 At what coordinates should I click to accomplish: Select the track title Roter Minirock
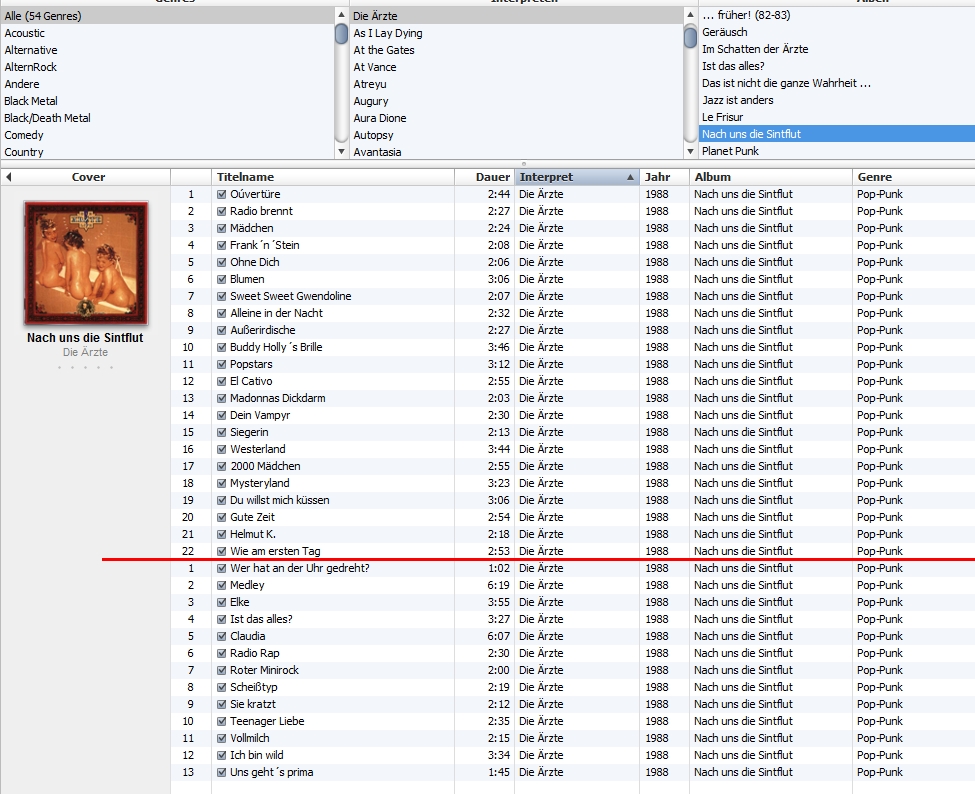[264, 670]
